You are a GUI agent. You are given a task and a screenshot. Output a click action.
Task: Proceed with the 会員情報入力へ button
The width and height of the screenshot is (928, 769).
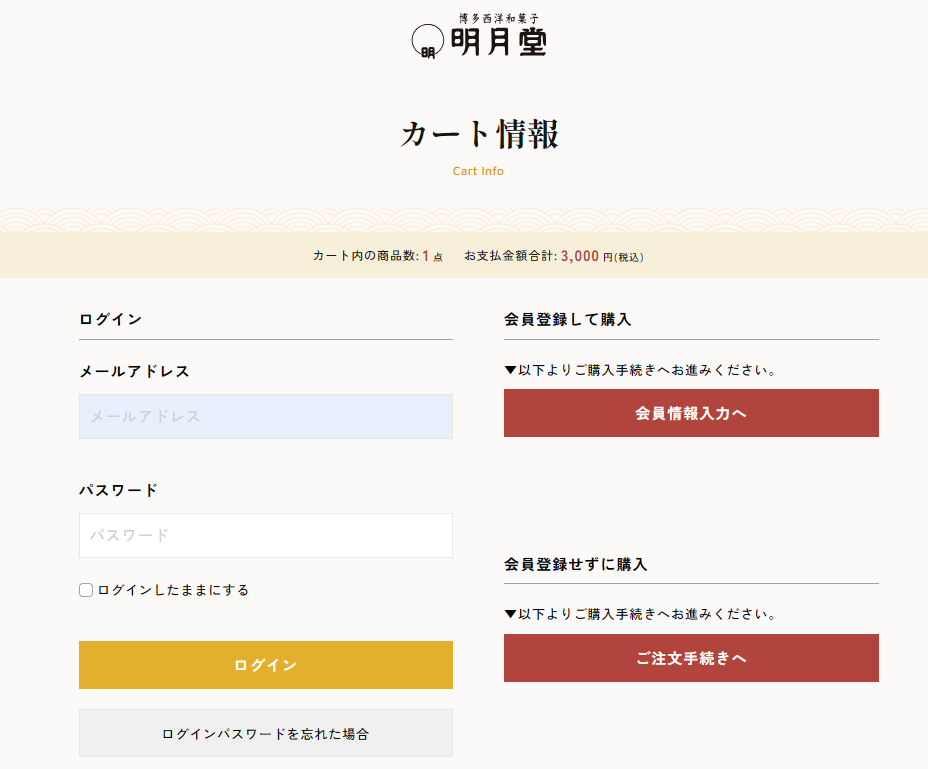click(x=691, y=413)
